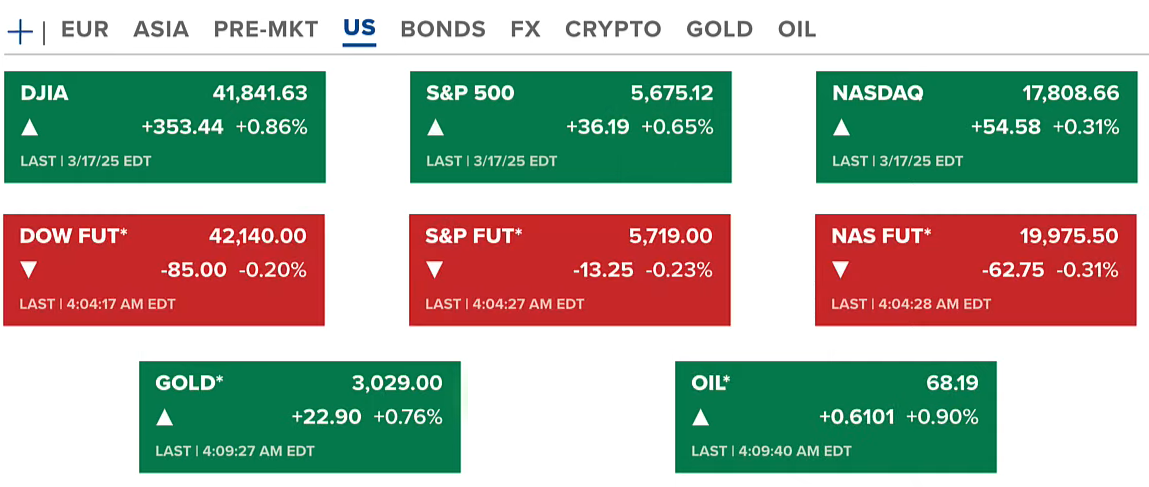
Task: Open the GOLD quote tile label
Action: pos(188,383)
